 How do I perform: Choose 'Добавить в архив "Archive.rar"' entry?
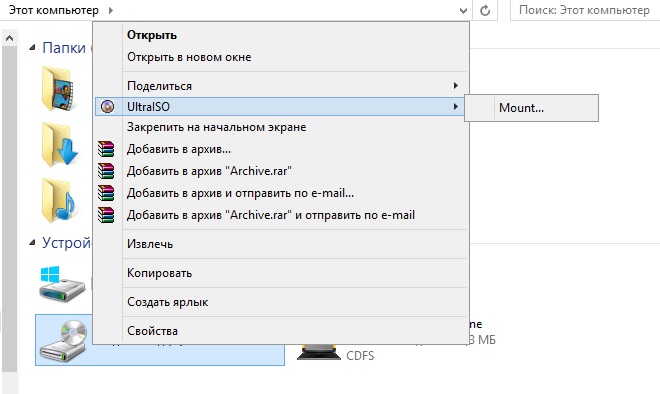pos(281,171)
